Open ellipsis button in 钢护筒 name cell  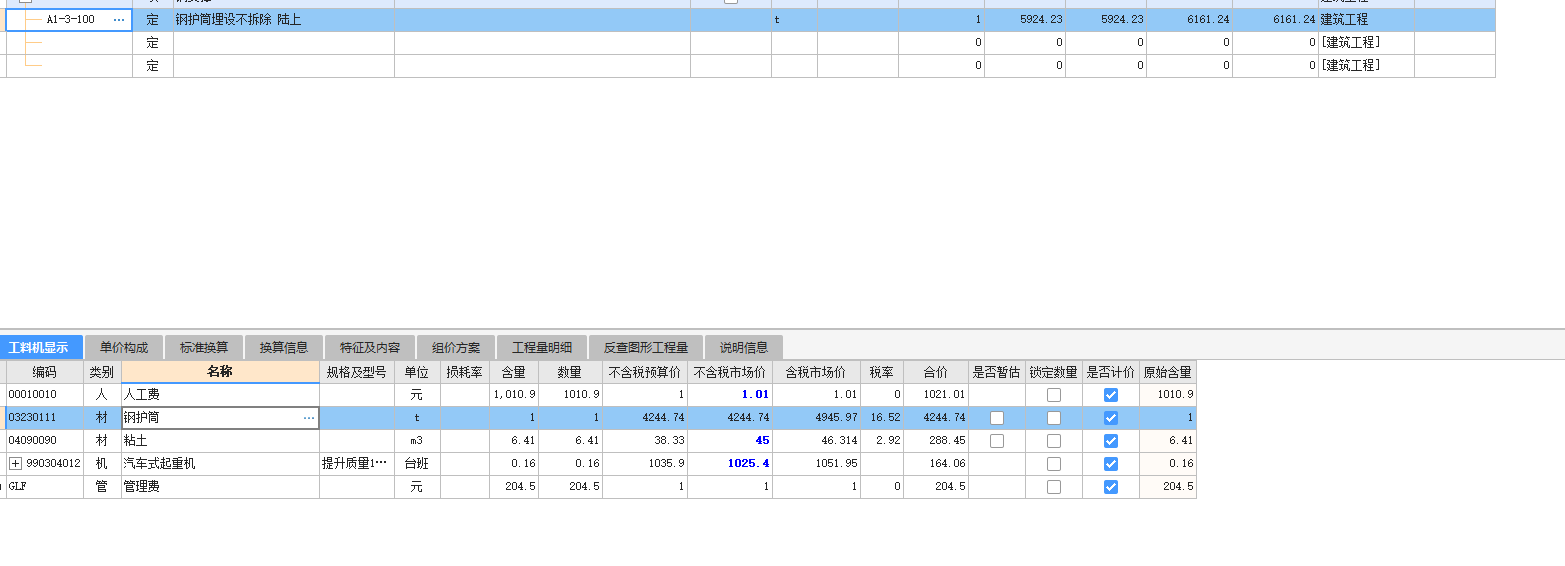click(x=309, y=418)
